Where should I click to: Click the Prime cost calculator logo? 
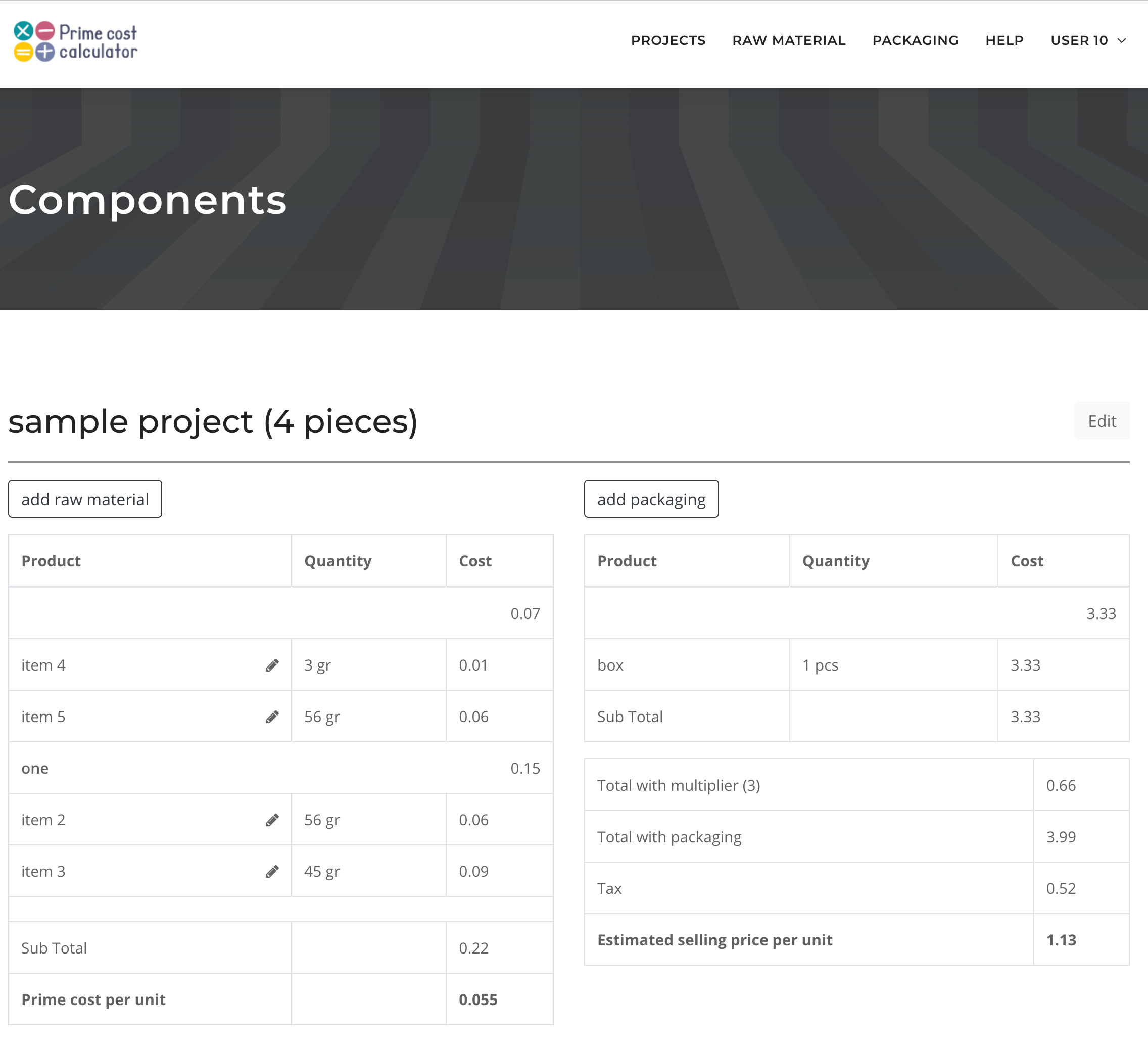point(76,41)
